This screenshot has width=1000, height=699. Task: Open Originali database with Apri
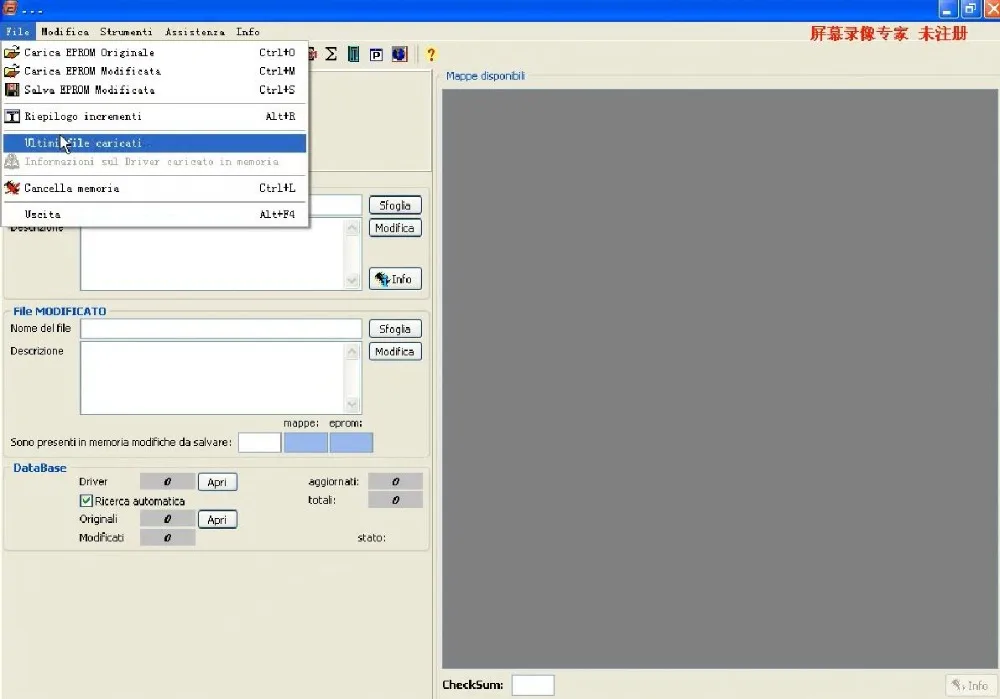tap(217, 520)
